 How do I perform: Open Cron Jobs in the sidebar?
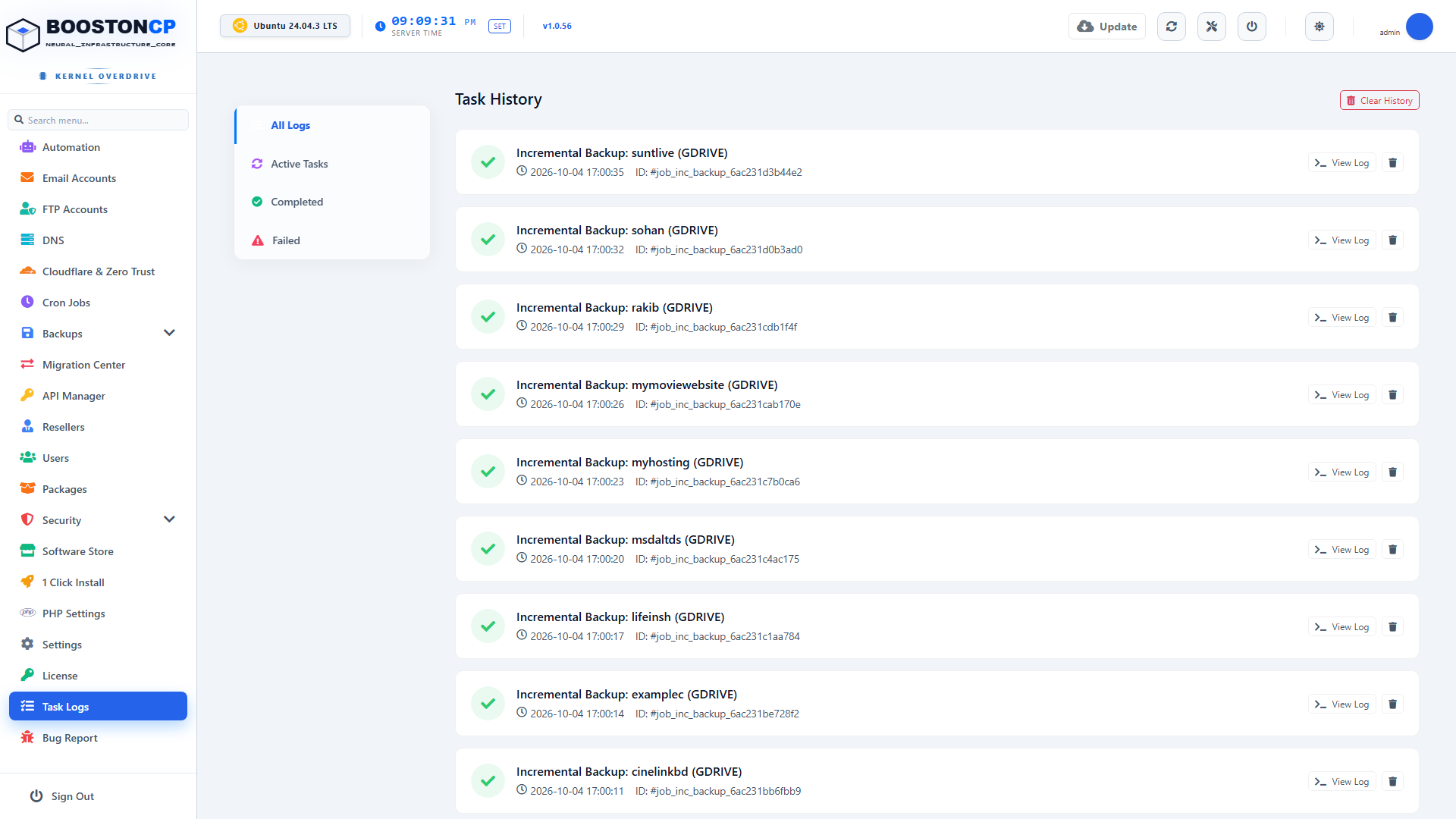pyautogui.click(x=99, y=303)
